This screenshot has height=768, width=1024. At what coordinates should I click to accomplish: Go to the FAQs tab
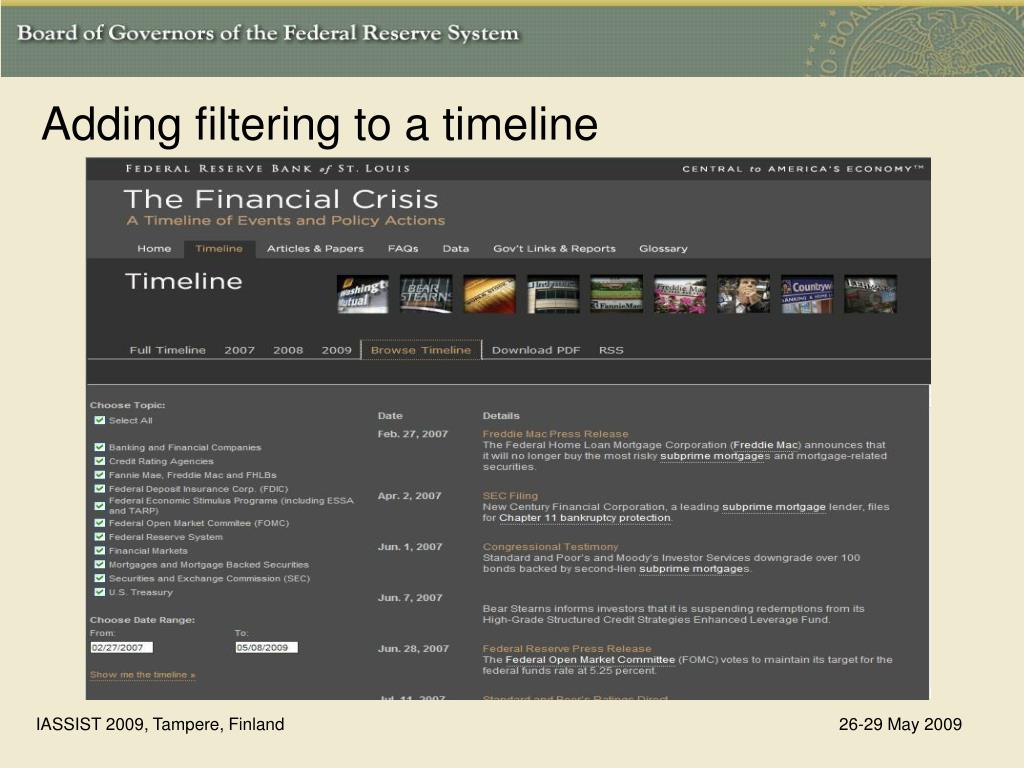click(x=403, y=249)
